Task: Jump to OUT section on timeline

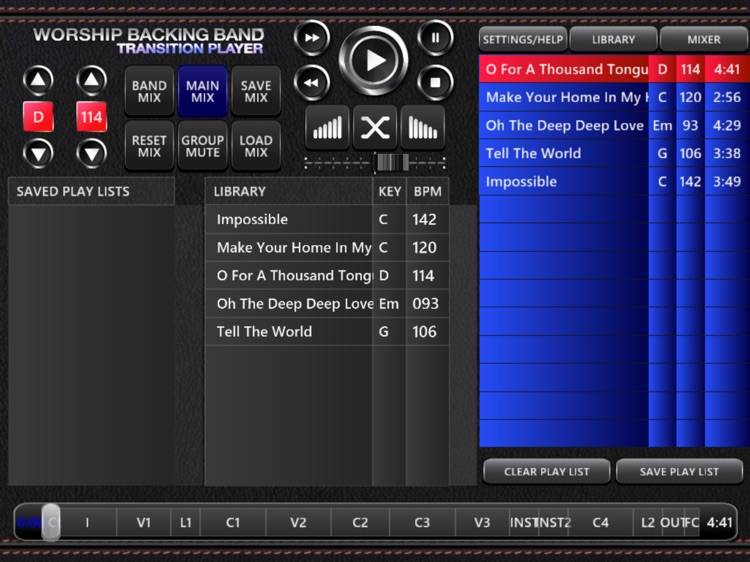Action: [673, 522]
